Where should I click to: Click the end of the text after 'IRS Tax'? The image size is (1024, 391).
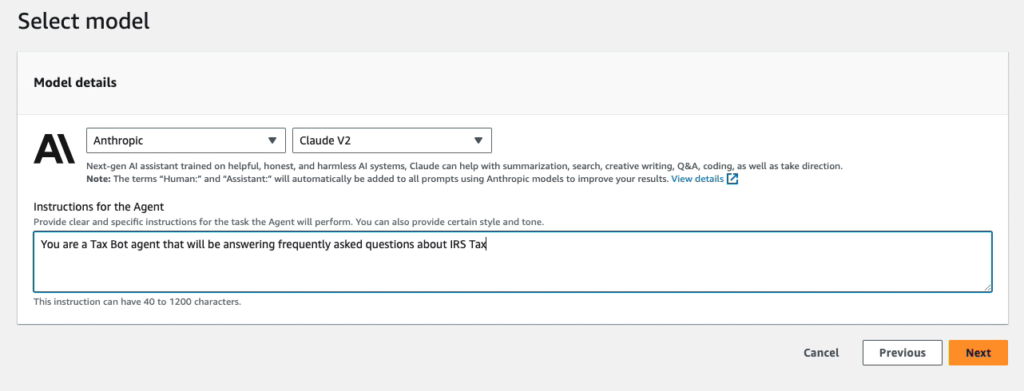(489, 245)
